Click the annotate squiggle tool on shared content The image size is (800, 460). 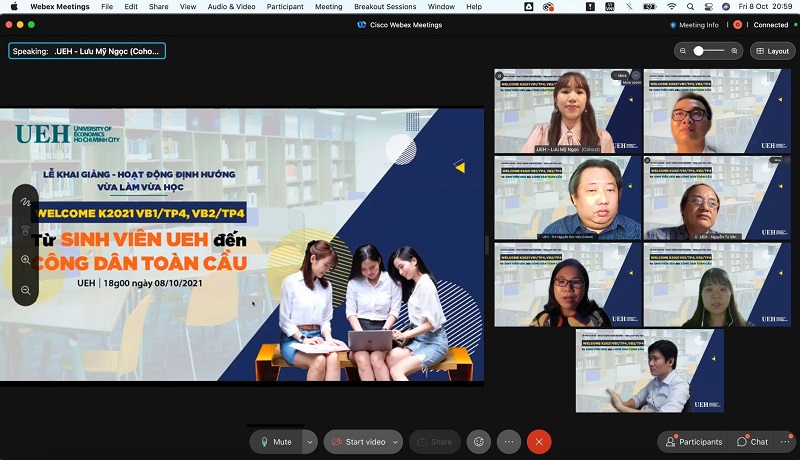tap(26, 202)
